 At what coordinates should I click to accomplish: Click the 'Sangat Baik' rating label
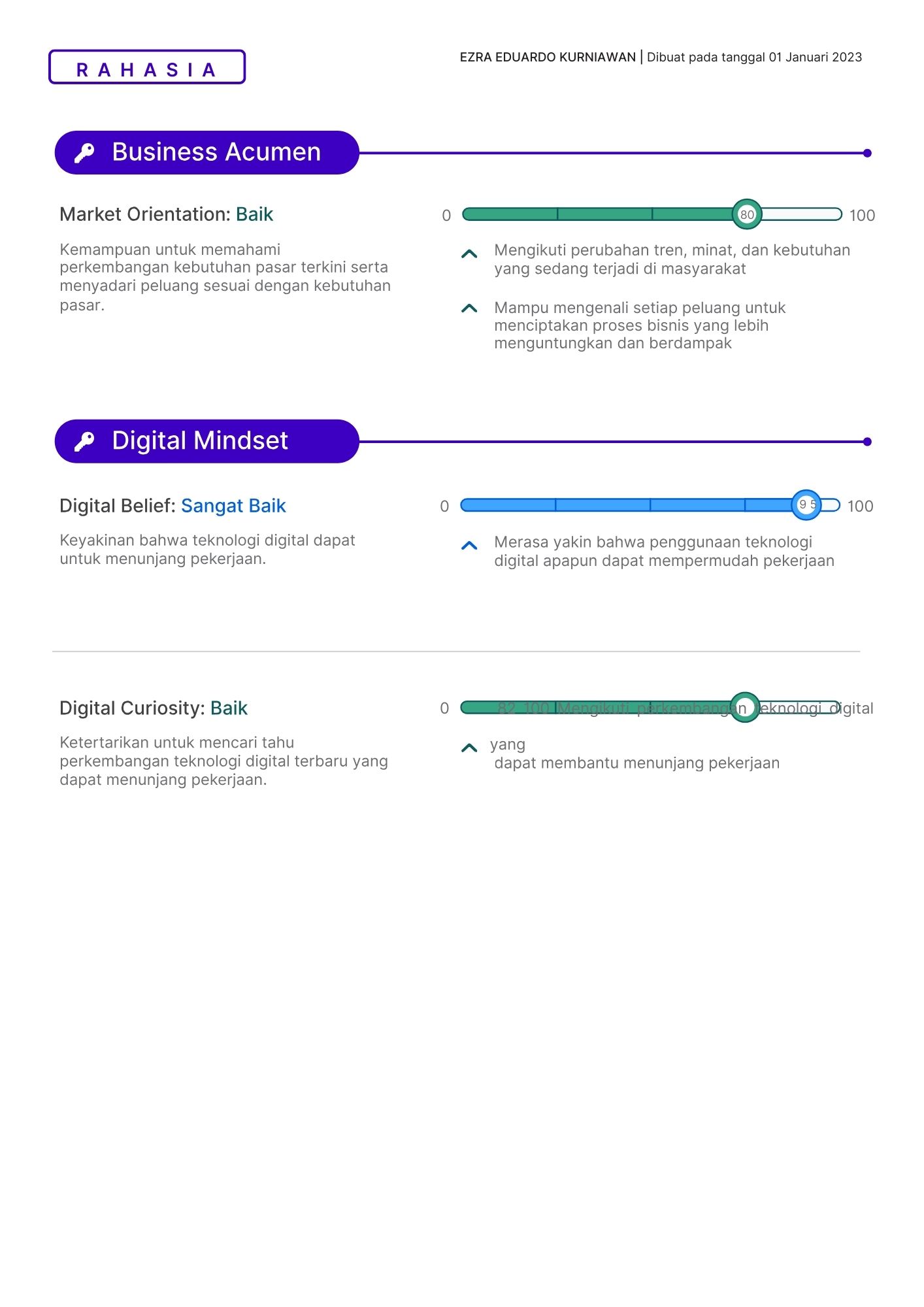233,506
